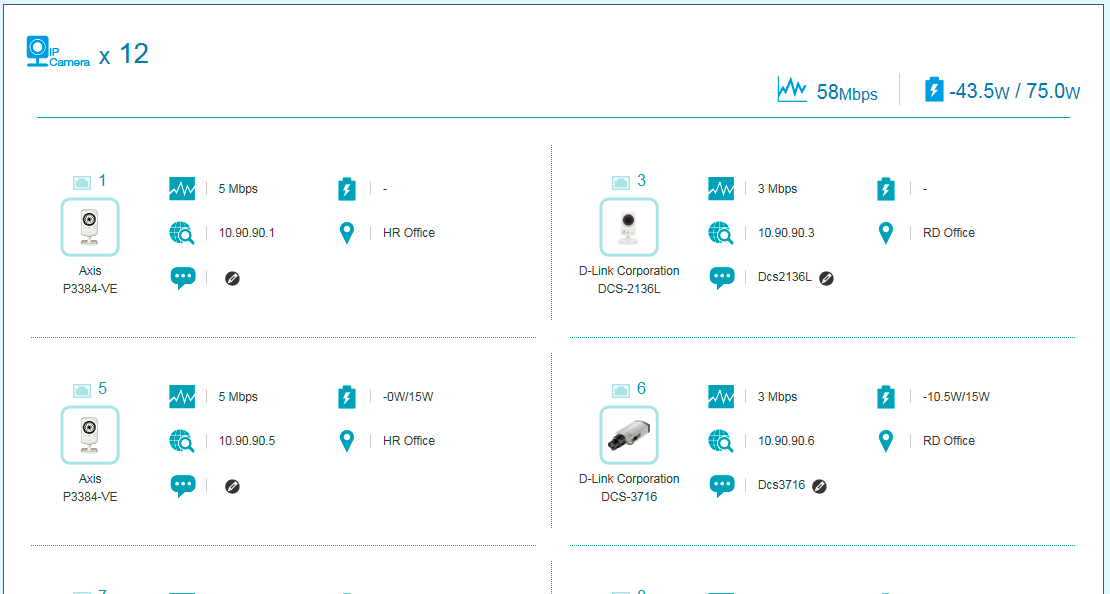Edit the comment for camera 1
This screenshot has width=1110, height=594.
(232, 279)
